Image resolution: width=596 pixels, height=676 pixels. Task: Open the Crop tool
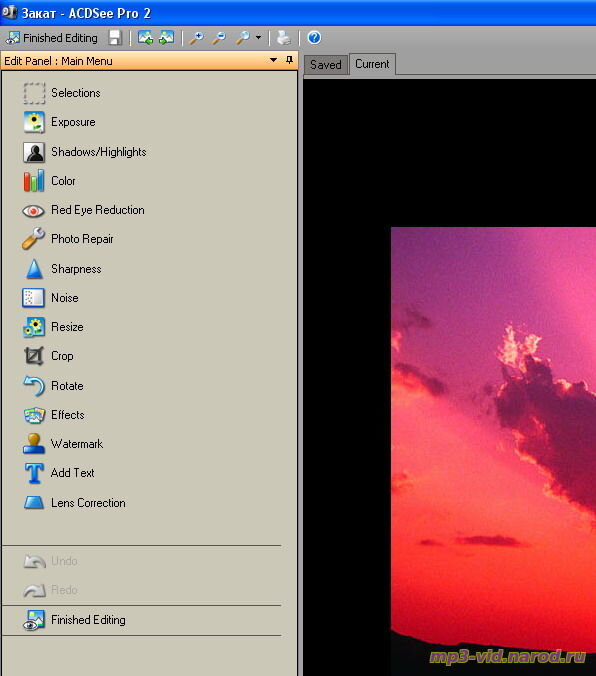(48, 356)
